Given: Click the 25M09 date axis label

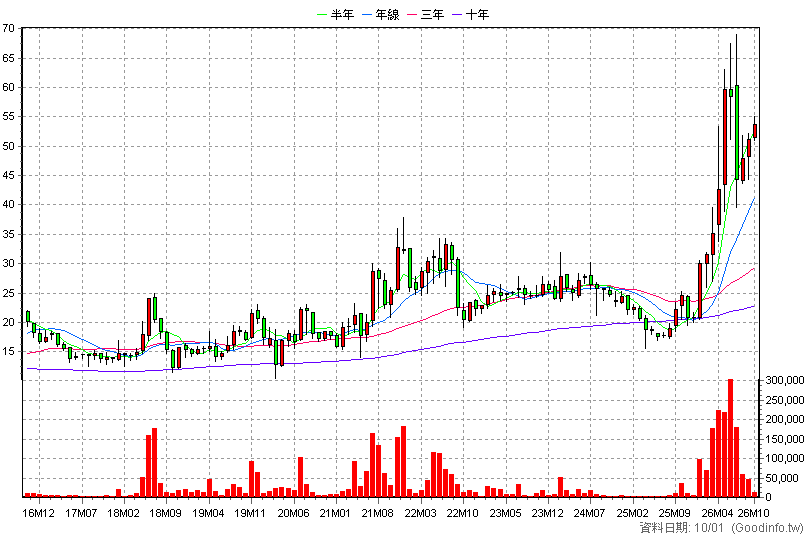Looking at the screenshot, I should pos(675,513).
